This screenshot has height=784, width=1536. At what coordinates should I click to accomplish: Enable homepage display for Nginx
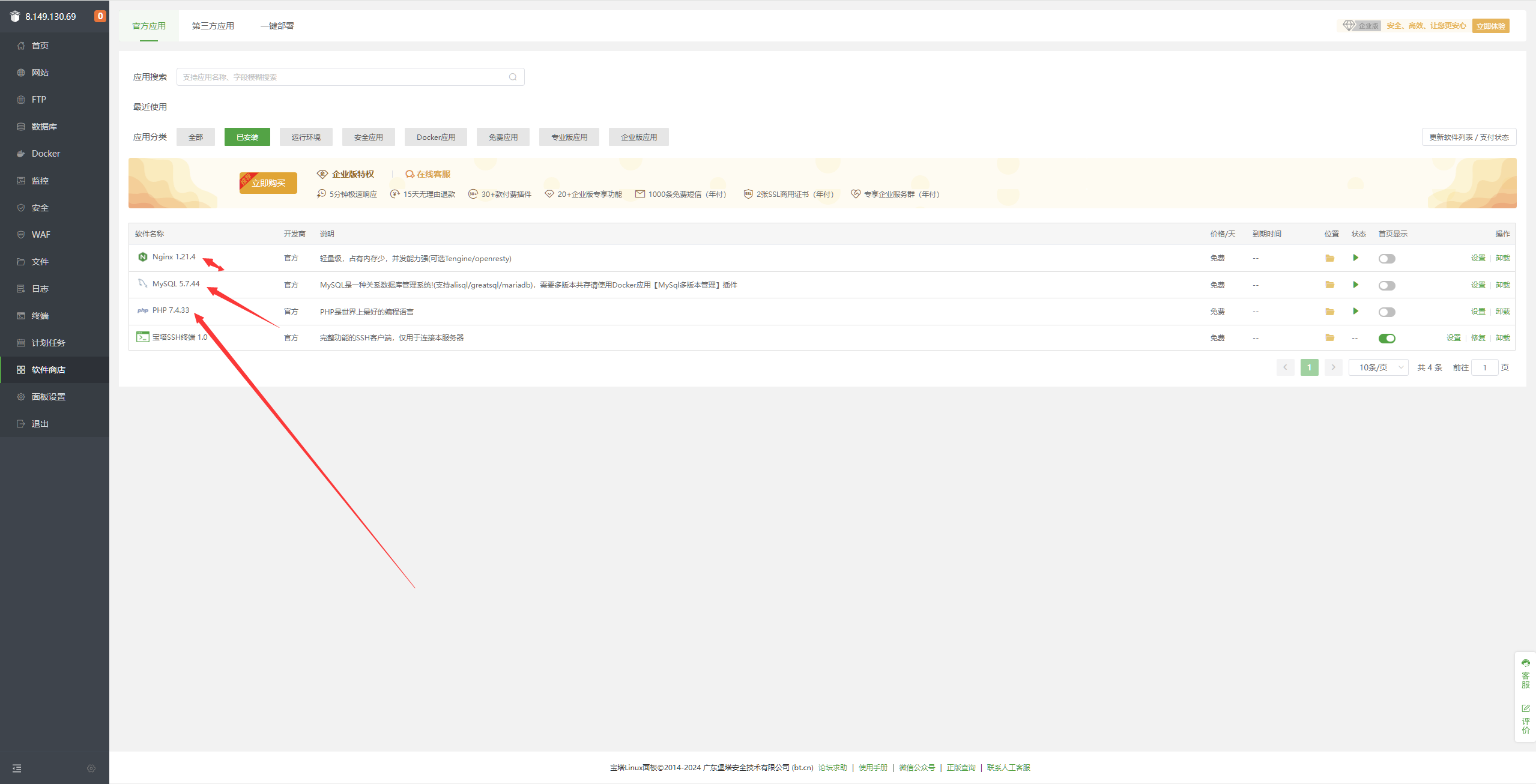click(1386, 259)
